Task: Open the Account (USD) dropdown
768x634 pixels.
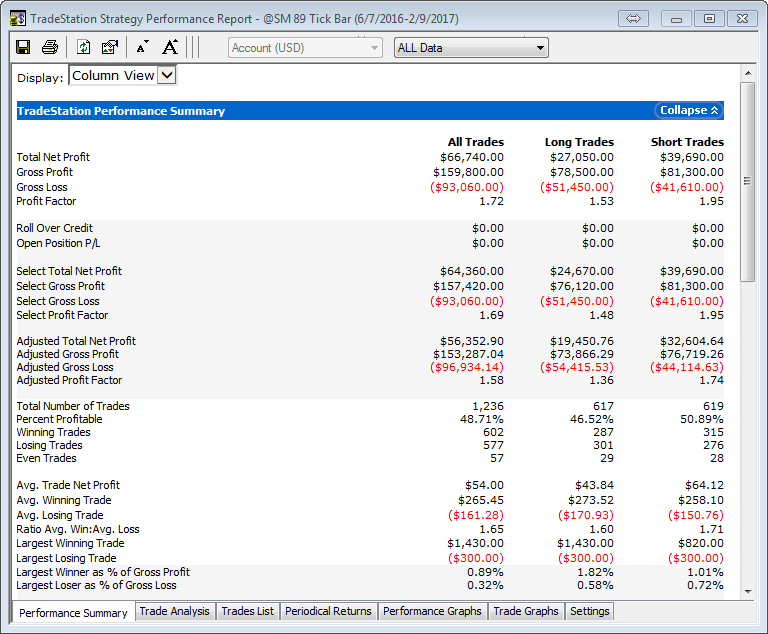Action: [305, 47]
